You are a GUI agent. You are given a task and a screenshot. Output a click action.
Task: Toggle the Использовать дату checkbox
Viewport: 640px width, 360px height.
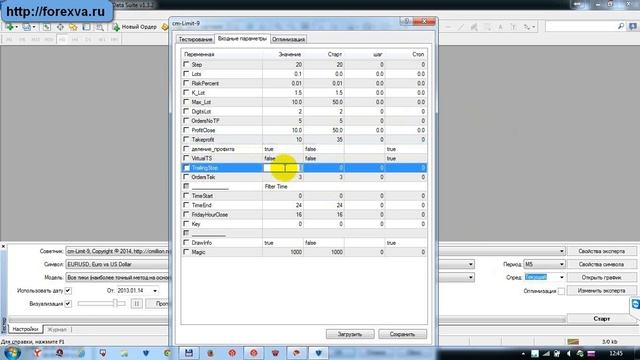(68, 291)
